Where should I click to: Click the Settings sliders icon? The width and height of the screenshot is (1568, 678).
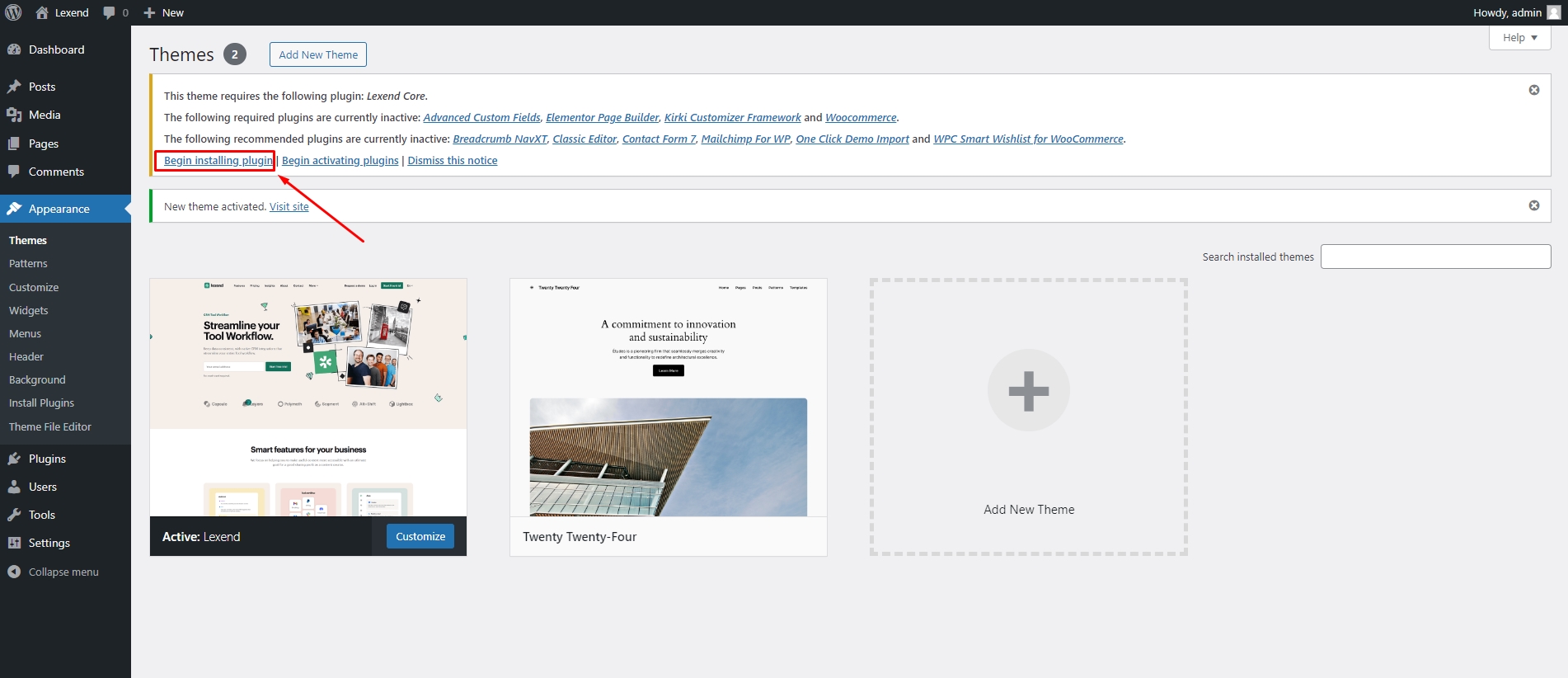coord(14,543)
